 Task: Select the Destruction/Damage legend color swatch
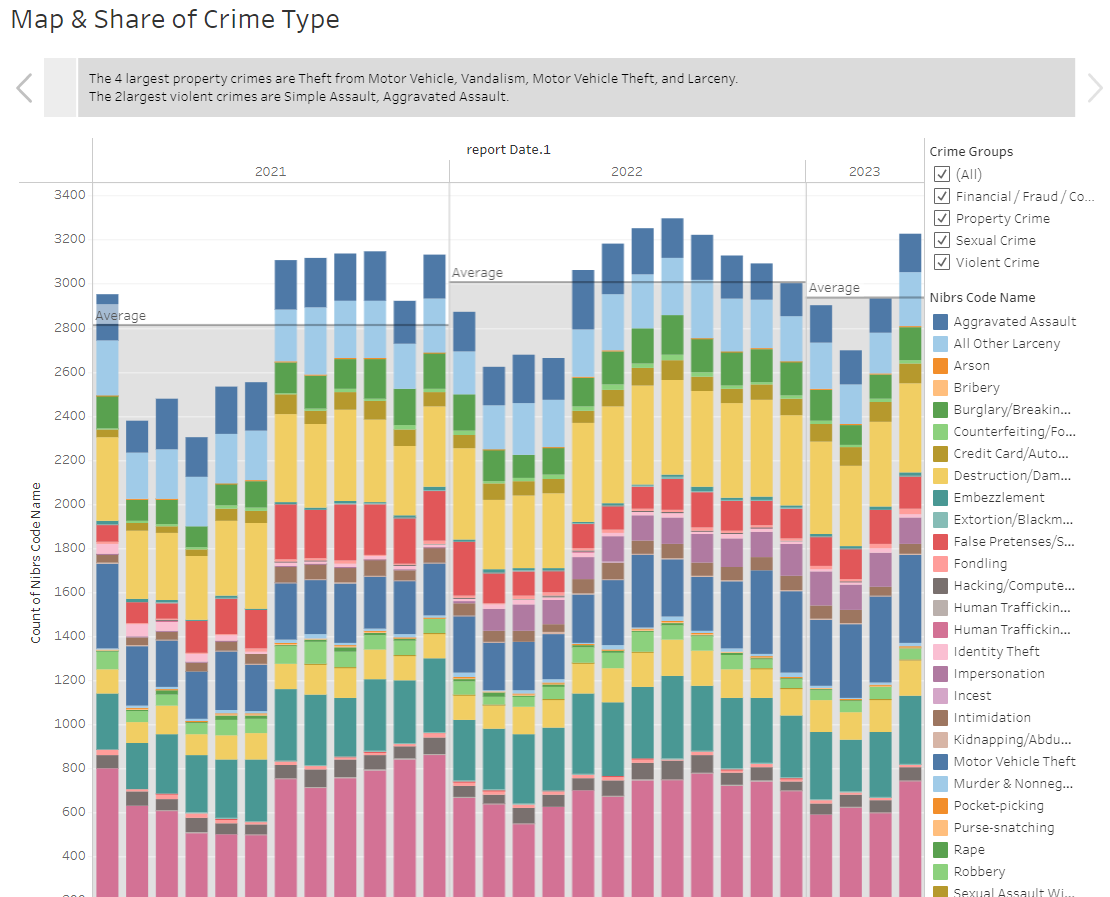pyautogui.click(x=940, y=475)
